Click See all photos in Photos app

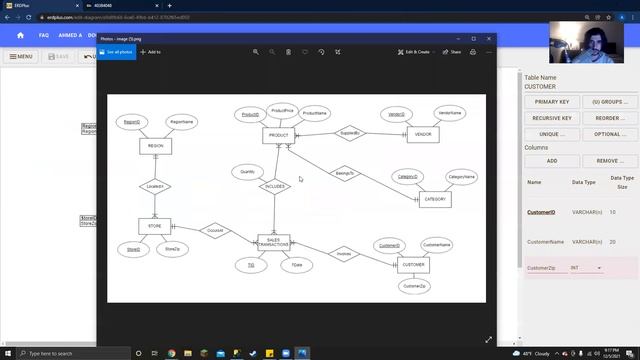point(116,52)
